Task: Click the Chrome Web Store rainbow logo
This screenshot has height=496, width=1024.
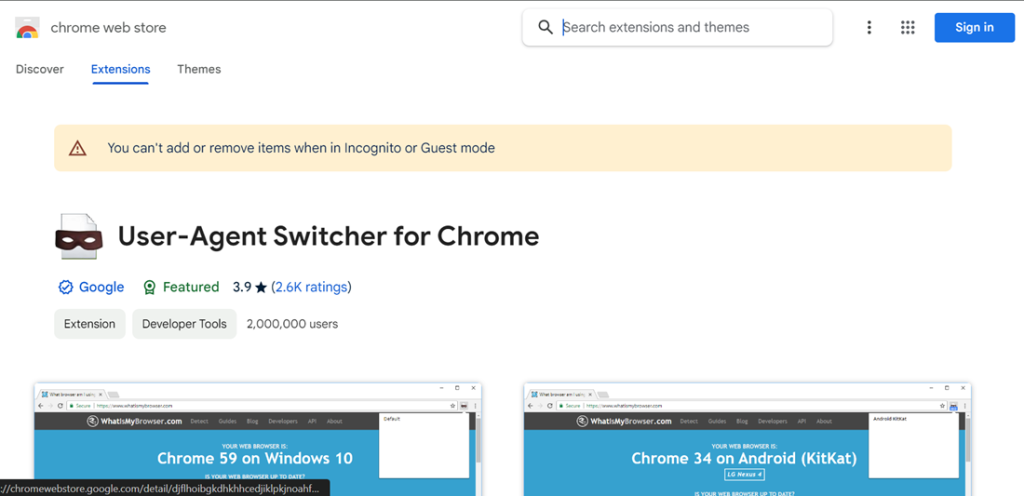Action: pos(27,28)
